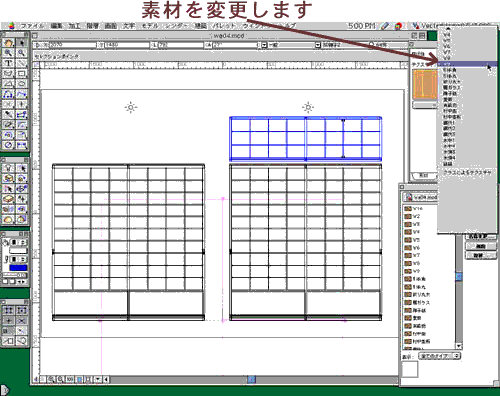Select the Arc tool in tool palette
Screen dimensions: 500x396
click(8, 84)
